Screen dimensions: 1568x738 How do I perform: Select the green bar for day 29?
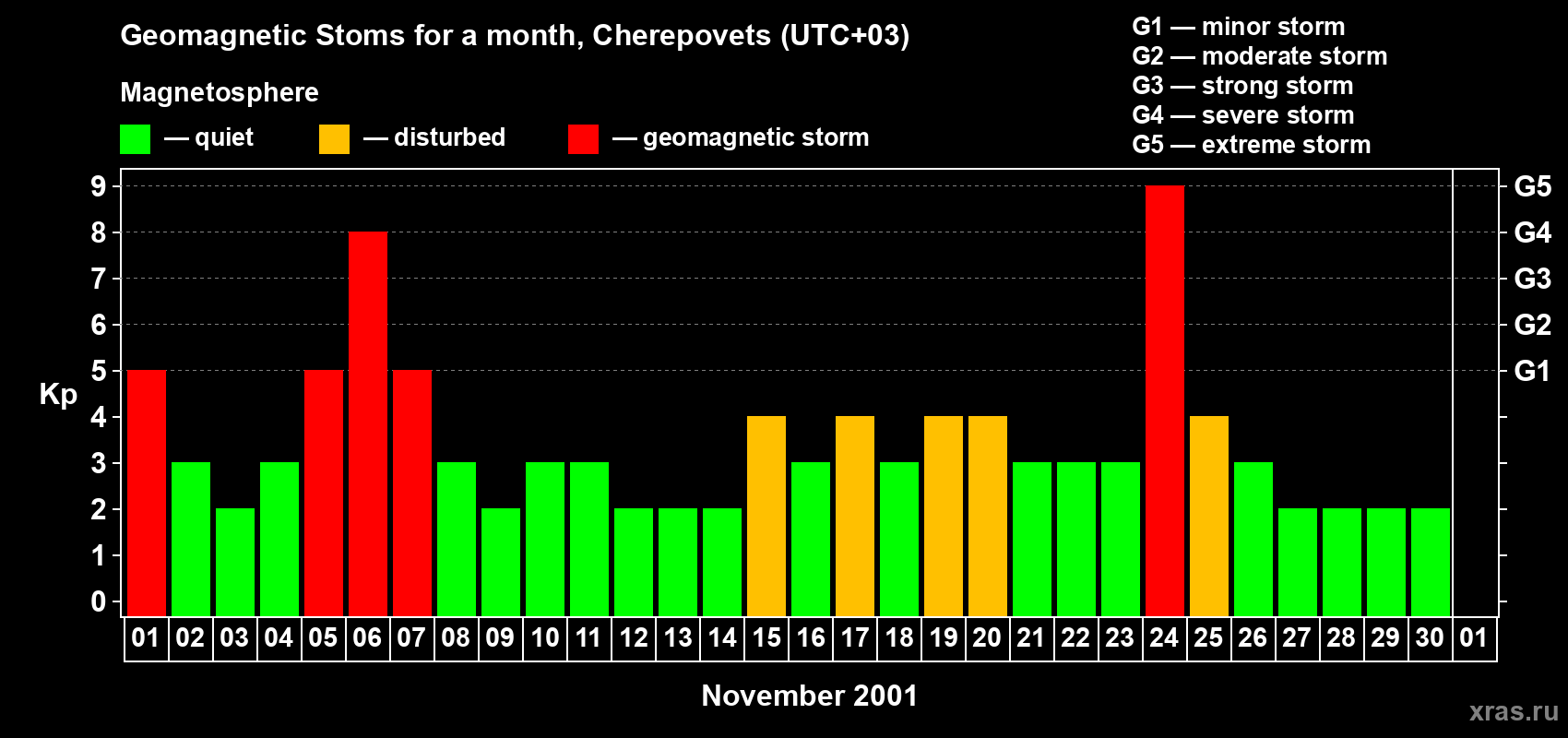click(x=1386, y=563)
